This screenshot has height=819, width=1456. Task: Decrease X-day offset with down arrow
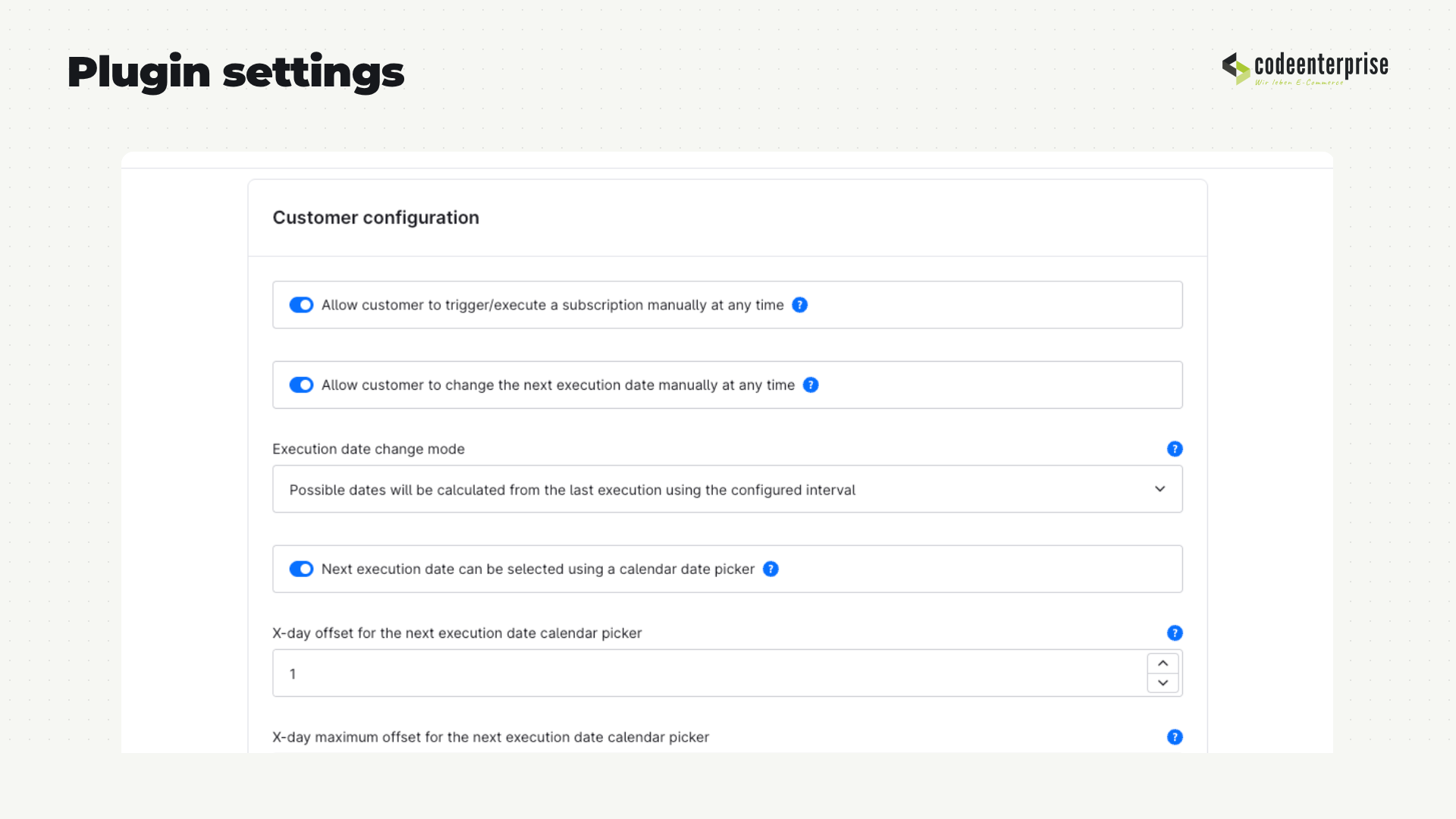pos(1163,683)
